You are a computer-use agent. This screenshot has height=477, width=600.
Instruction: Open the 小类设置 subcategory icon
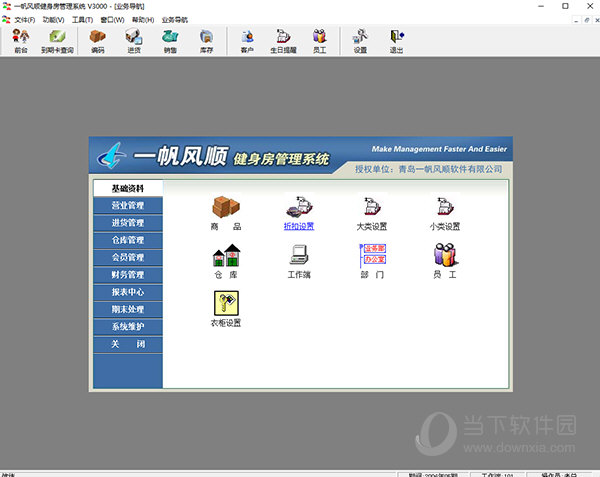tap(445, 207)
